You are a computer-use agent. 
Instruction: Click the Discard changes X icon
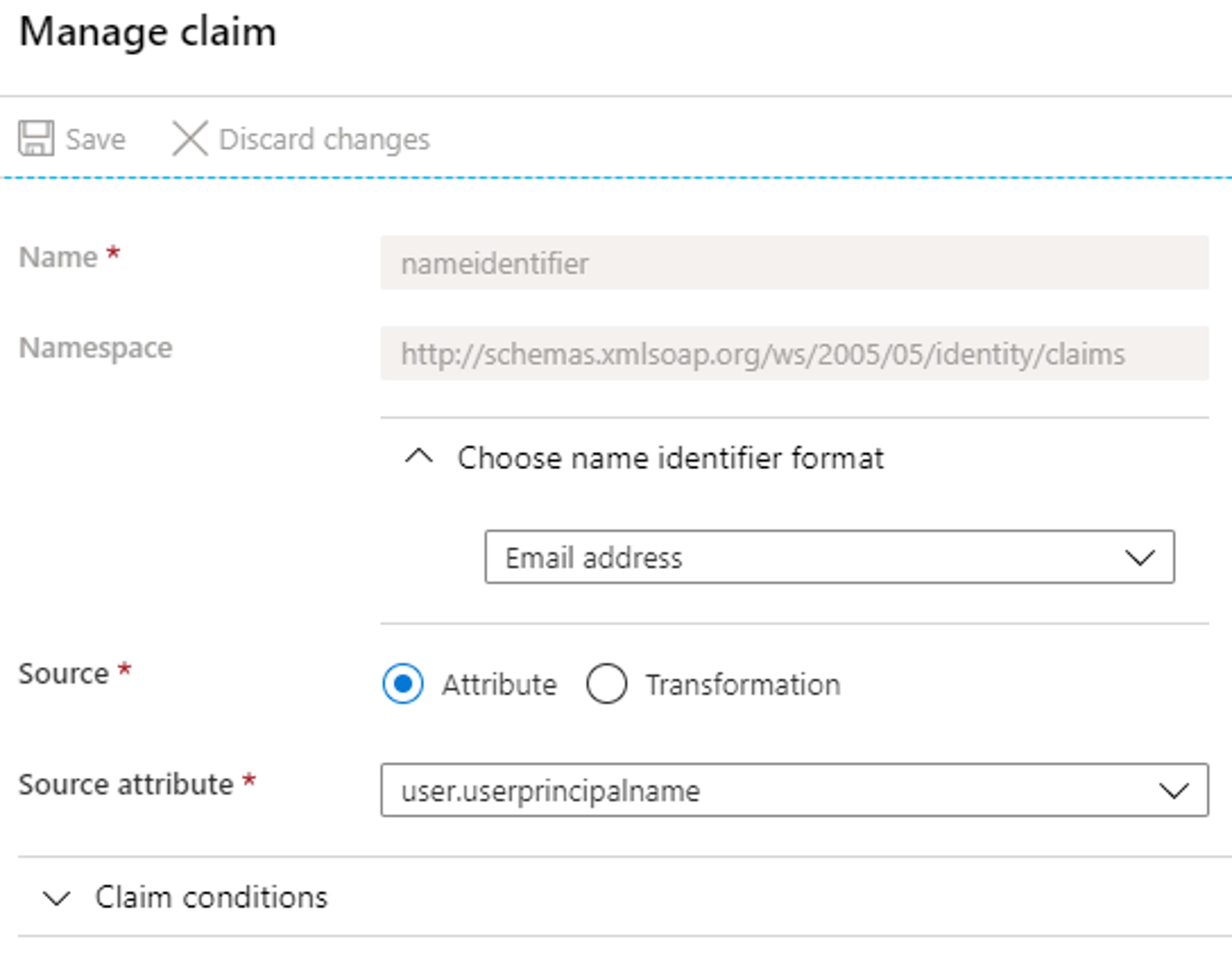click(190, 138)
